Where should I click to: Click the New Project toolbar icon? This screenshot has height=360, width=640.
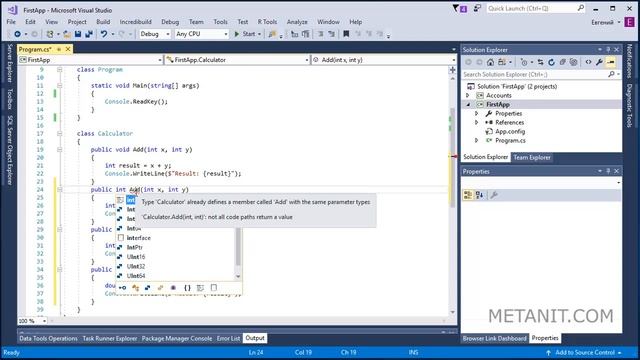50,34
